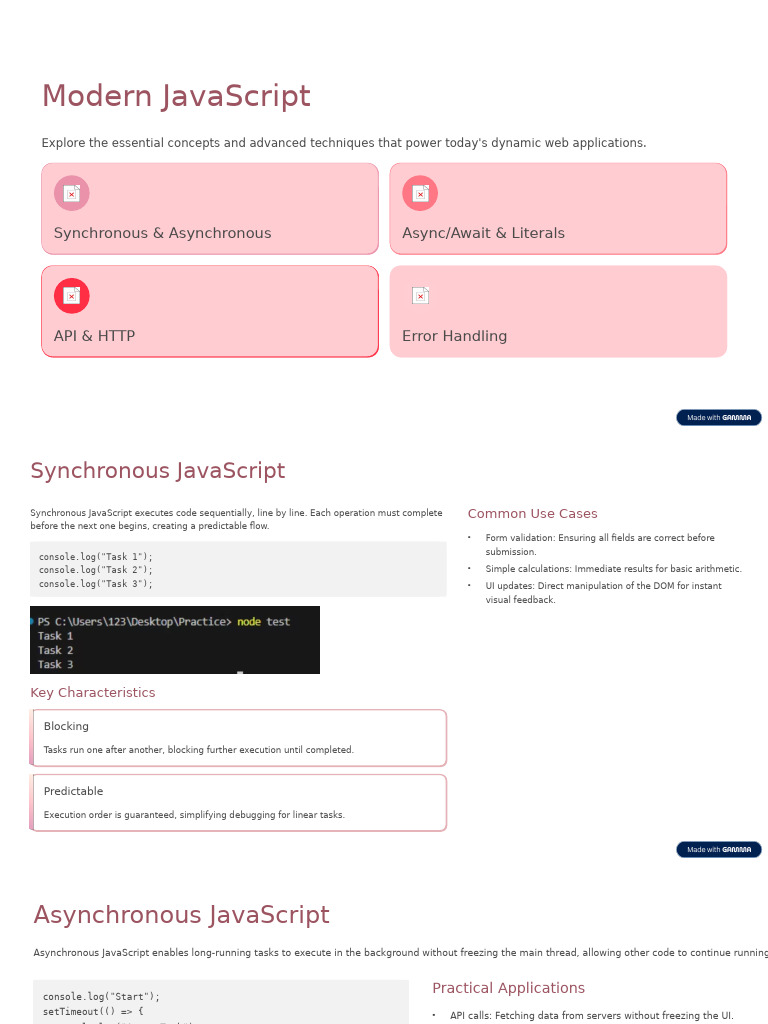Click the Synchronous JavaScript heading
This screenshot has height=1024, width=768.
point(157,471)
